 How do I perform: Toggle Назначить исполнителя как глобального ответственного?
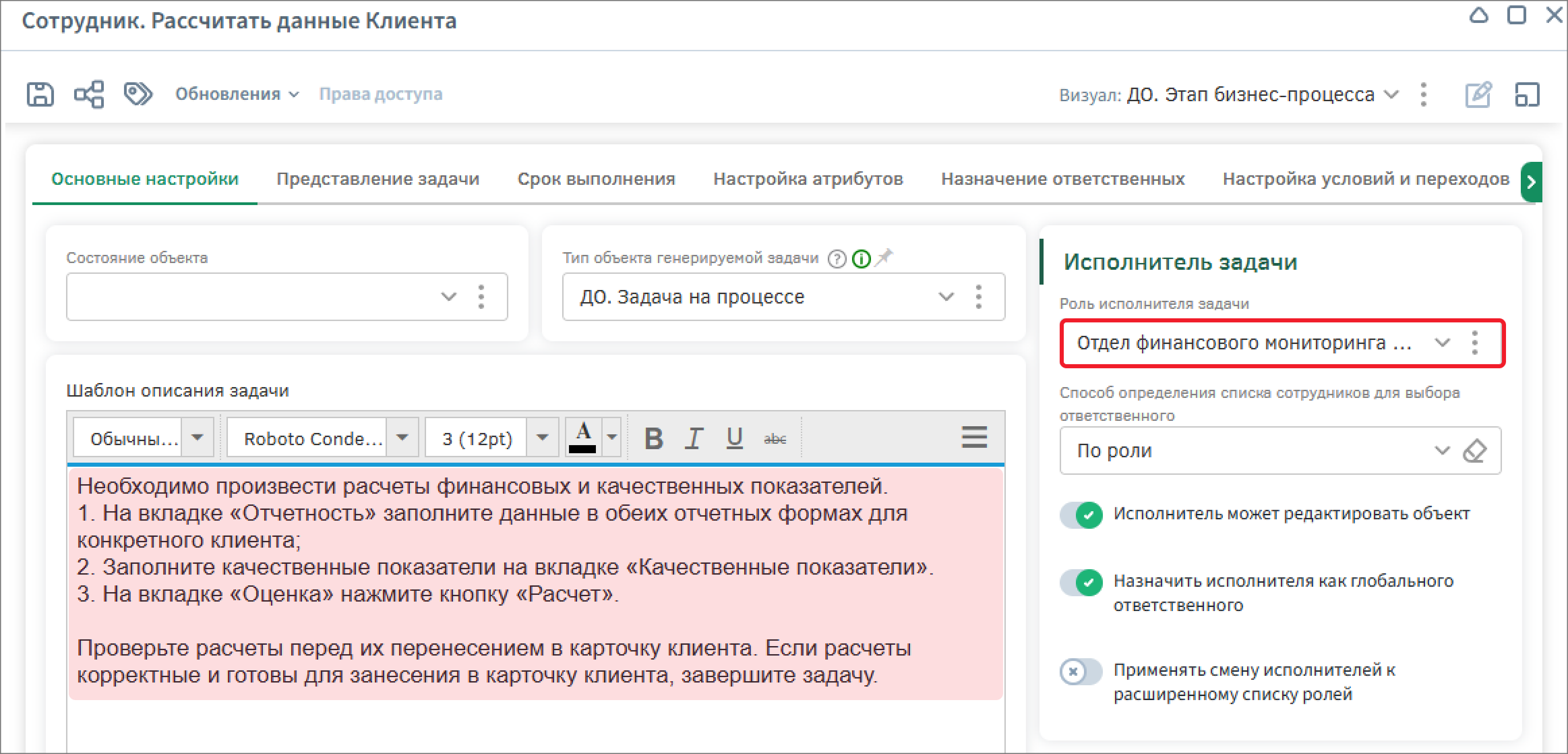(1081, 583)
